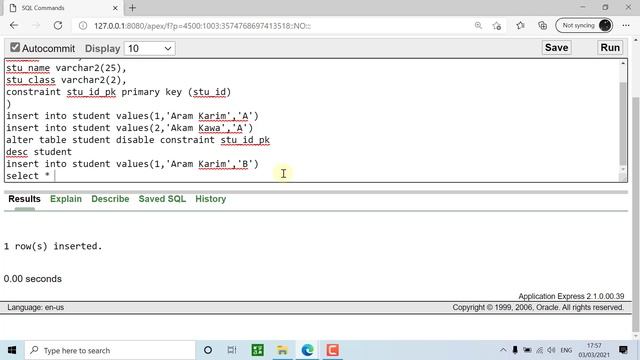Open the volume control
The width and height of the screenshot is (640, 360).
[551, 350]
